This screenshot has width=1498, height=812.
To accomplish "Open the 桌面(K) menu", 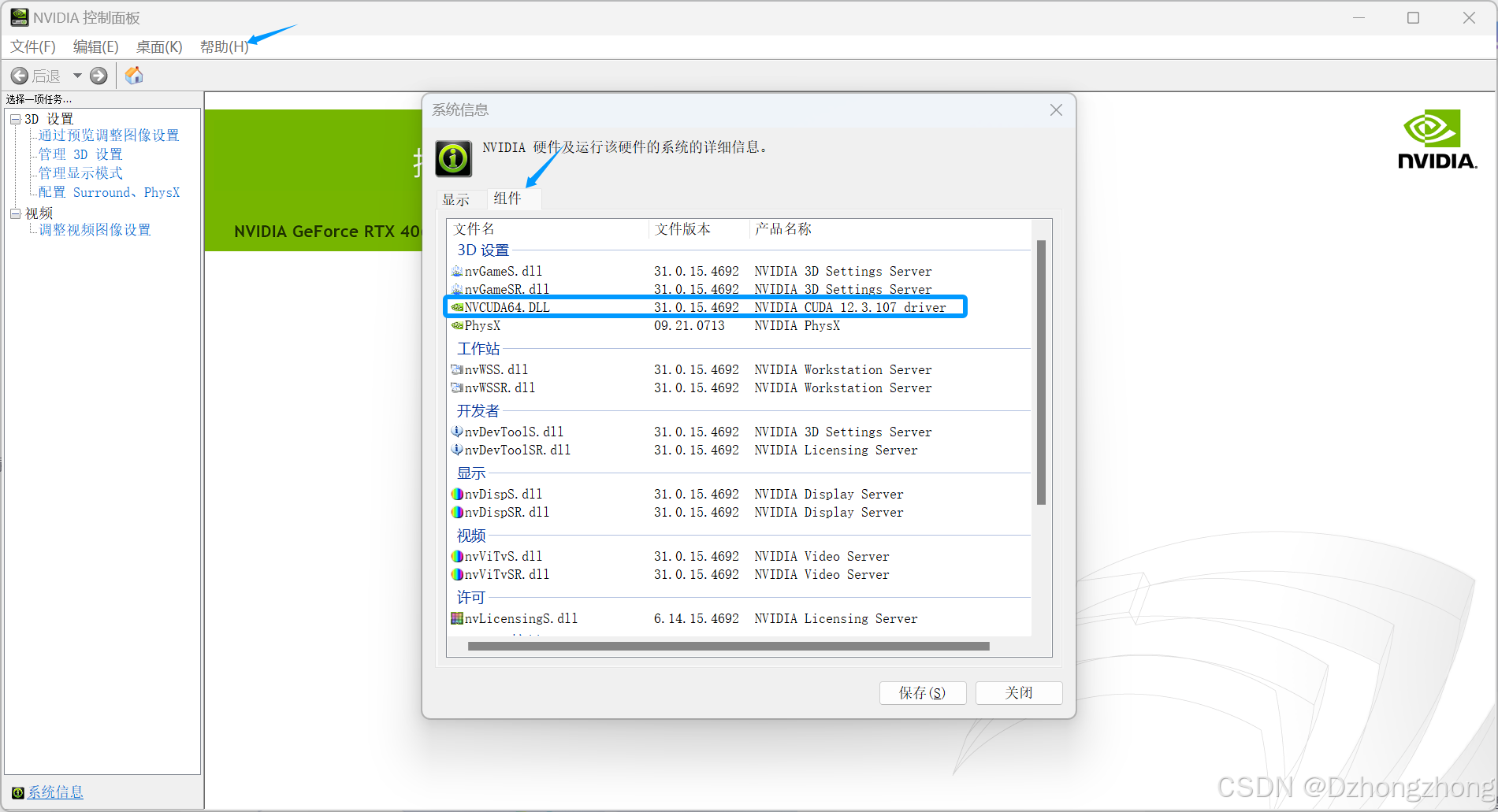I will [159, 46].
